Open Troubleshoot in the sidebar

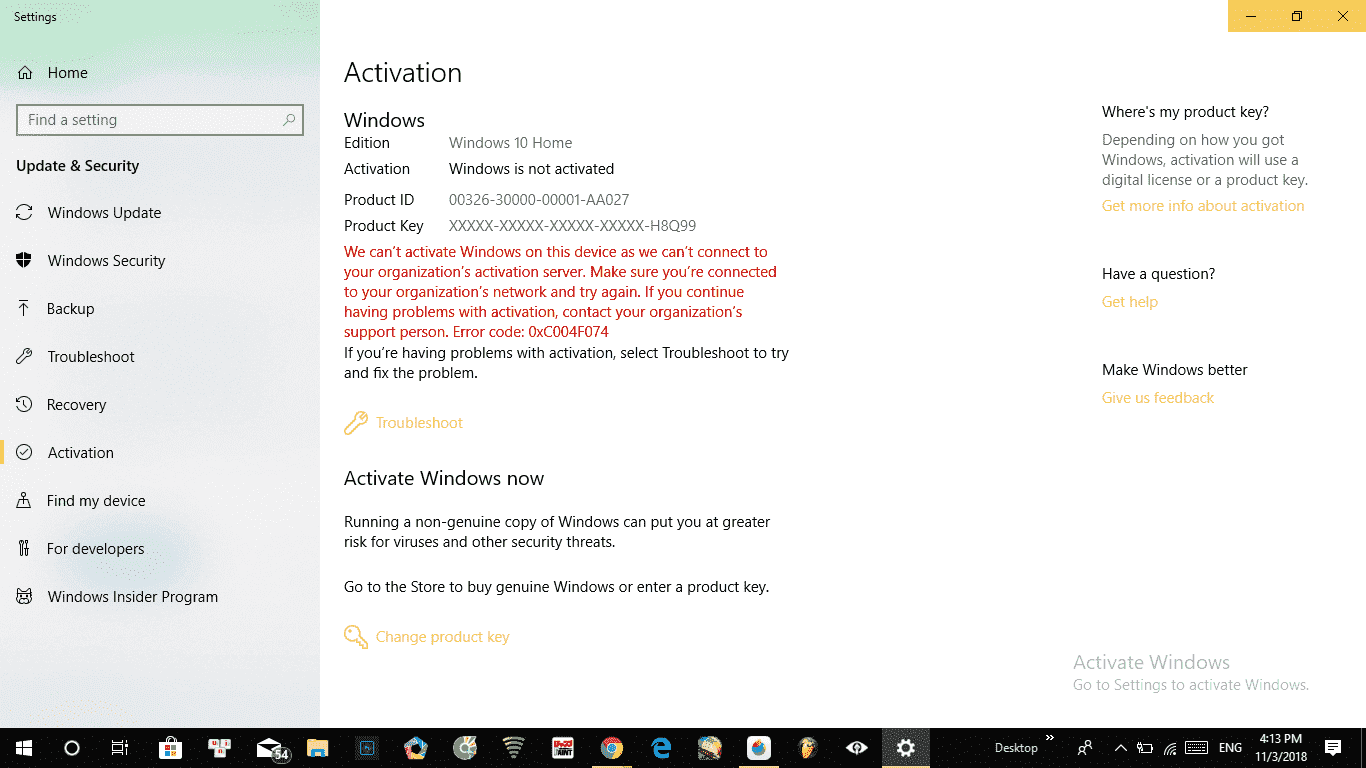160,357
